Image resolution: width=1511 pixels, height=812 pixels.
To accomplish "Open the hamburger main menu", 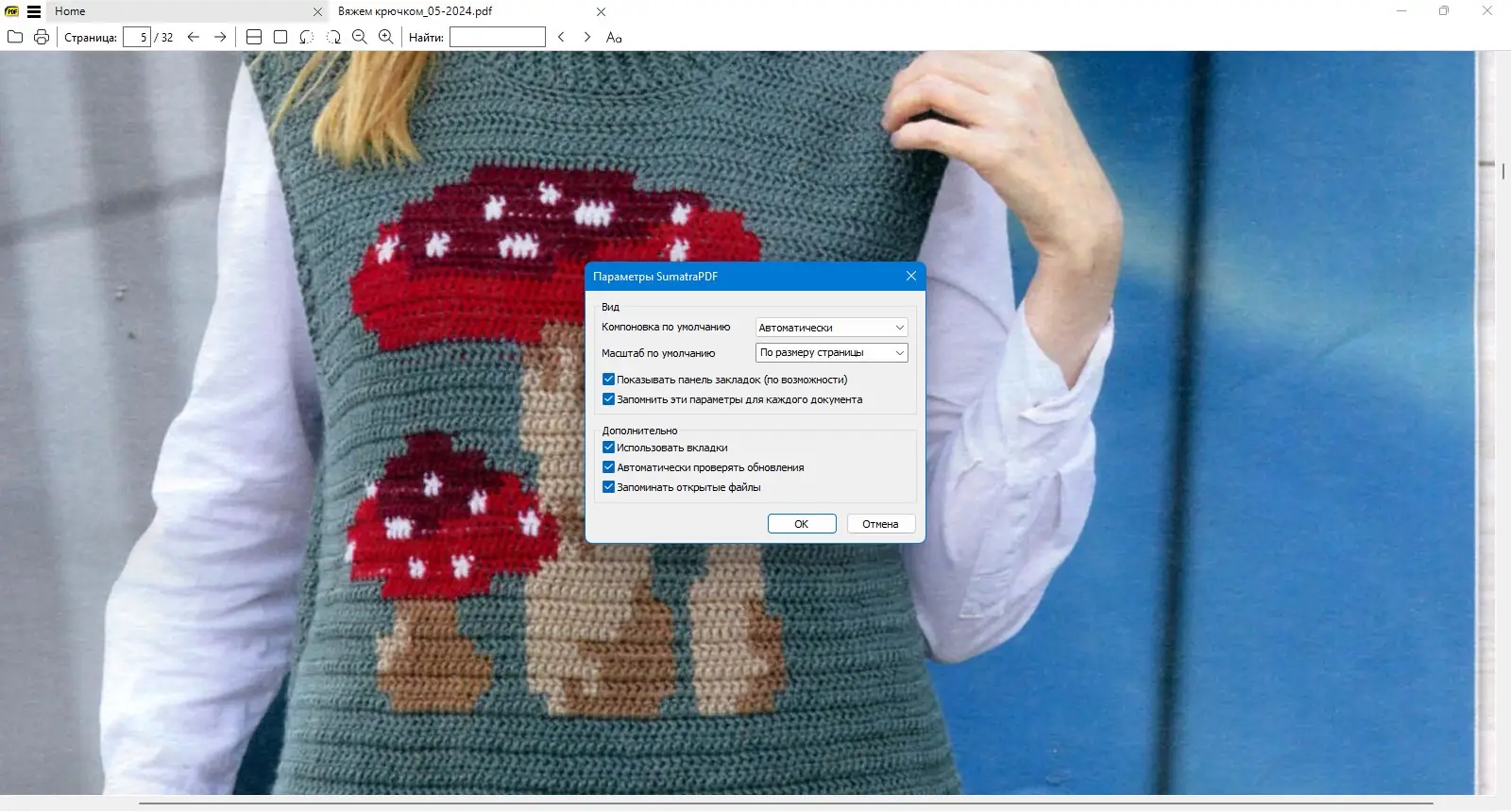I will tap(34, 11).
